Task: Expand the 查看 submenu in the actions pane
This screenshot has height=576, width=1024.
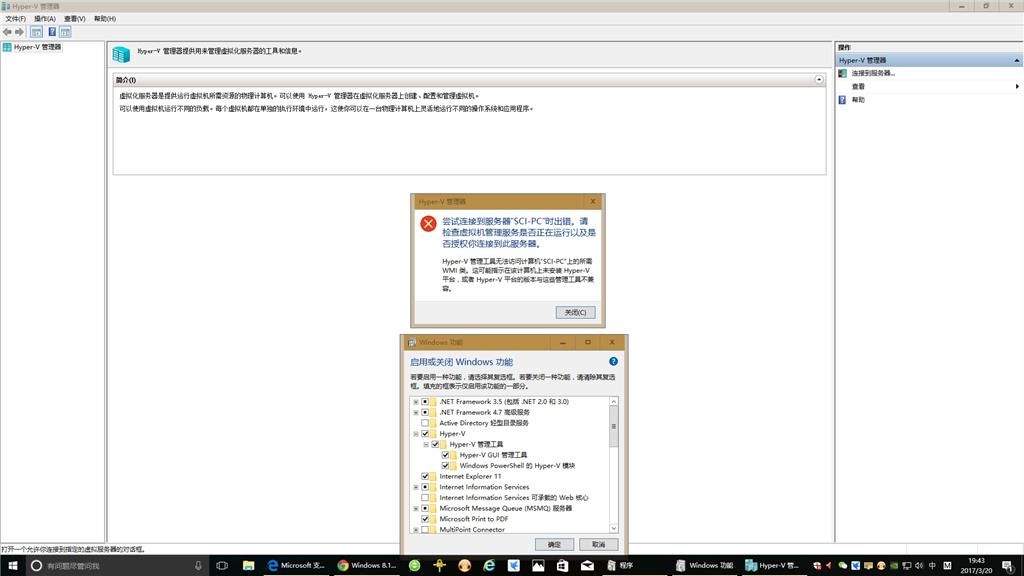Action: pyautogui.click(x=1017, y=86)
